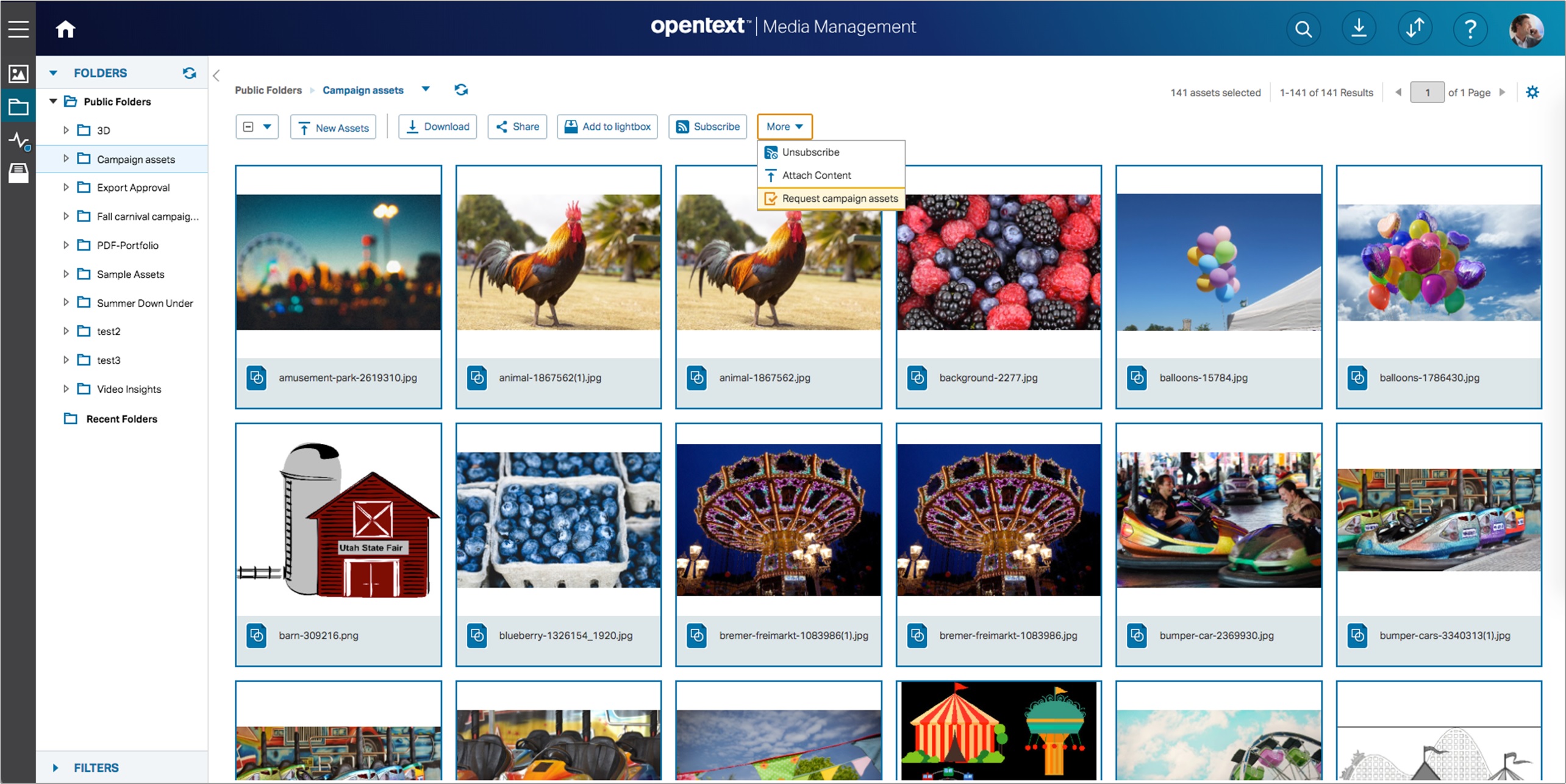1566x784 pixels.
Task: Open the barn-309216.png thumbnail
Action: pyautogui.click(x=338, y=520)
